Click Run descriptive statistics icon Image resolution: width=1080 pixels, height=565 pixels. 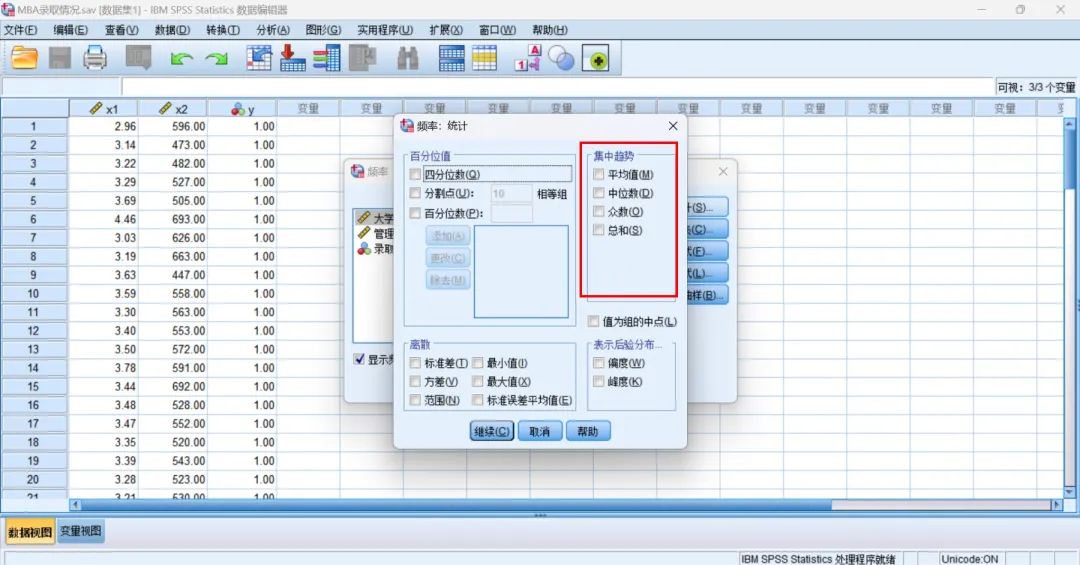(362, 58)
